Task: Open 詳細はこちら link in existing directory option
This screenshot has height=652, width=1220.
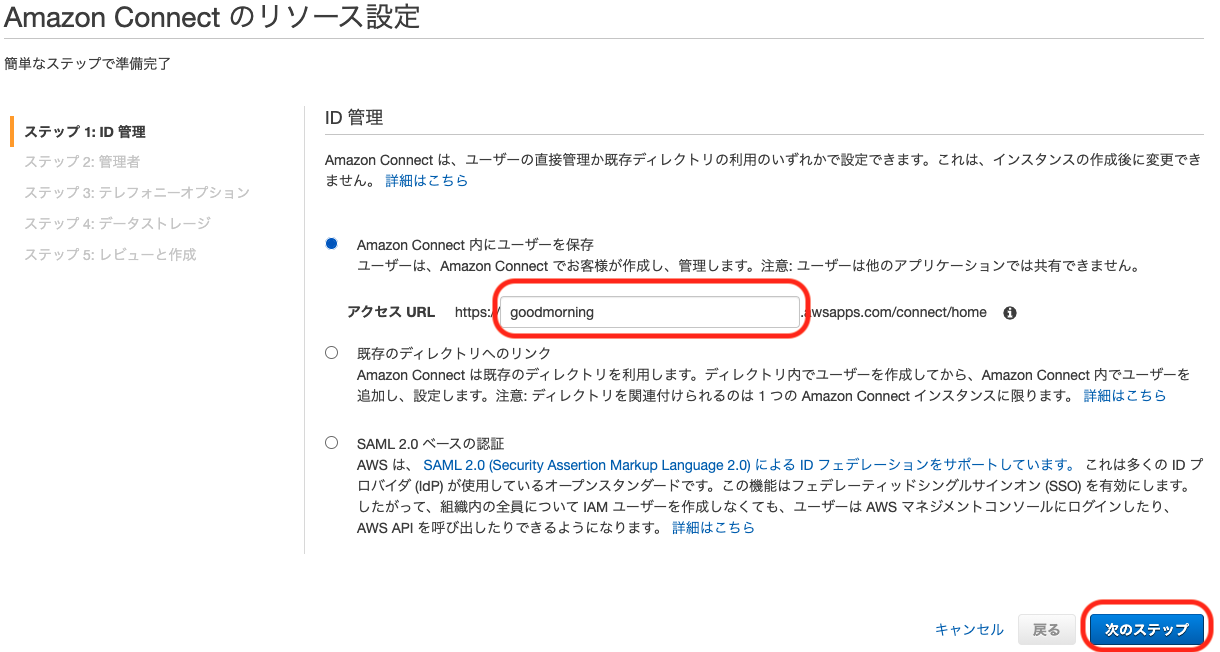Action: point(1125,396)
